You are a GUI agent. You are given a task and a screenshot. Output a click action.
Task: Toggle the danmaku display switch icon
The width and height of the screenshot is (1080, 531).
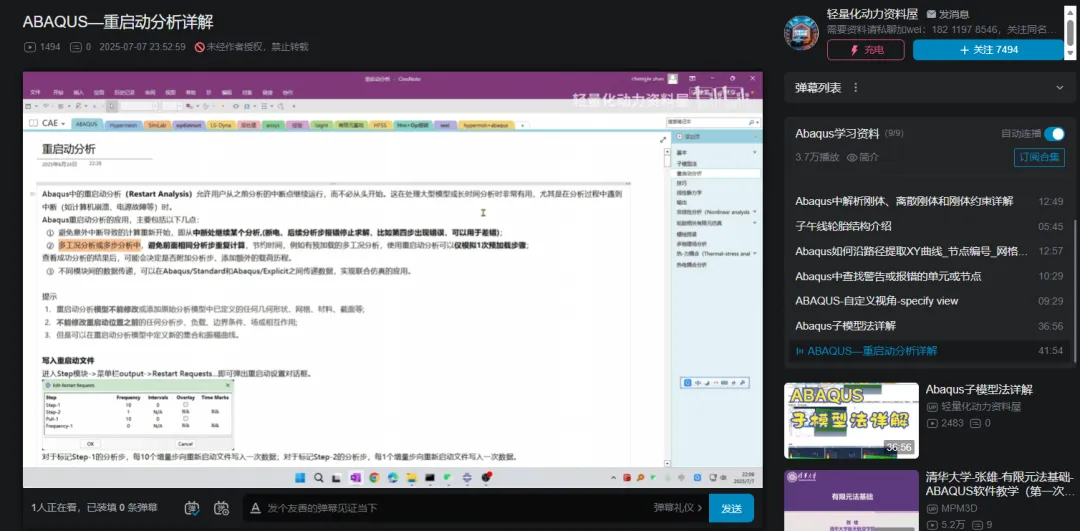[x=193, y=508]
